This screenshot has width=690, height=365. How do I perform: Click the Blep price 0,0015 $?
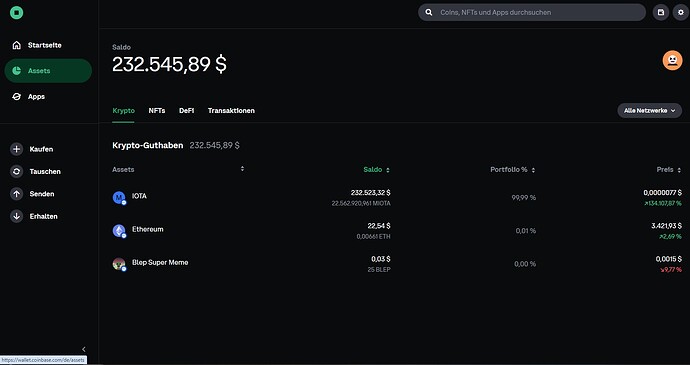(668, 258)
